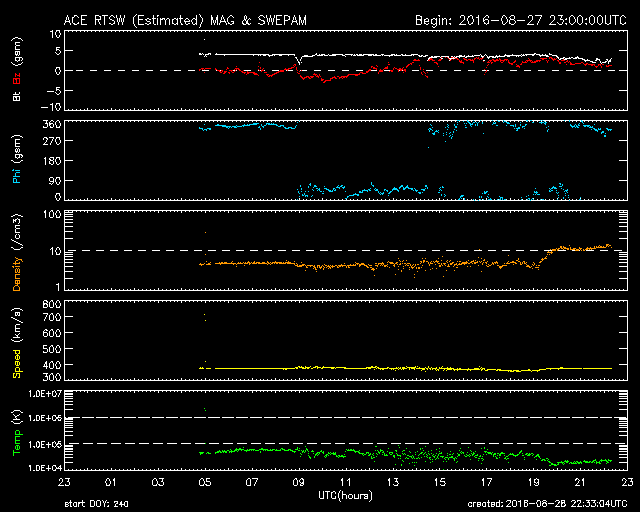Click the '(/cm3)' unit on Density axis
This screenshot has height=512, width=640.
18,233
